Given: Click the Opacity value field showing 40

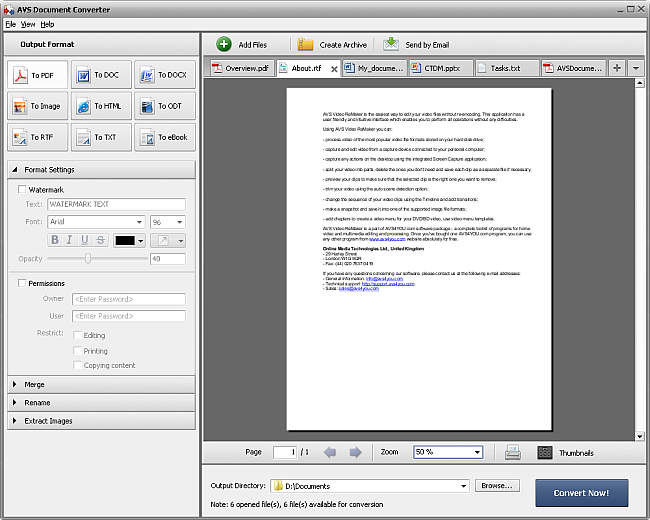Looking at the screenshot, I should (167, 259).
